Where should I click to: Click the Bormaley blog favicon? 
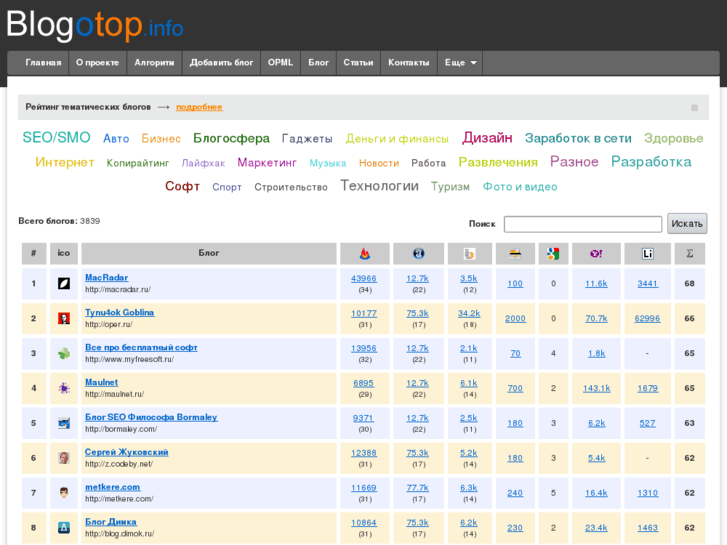[x=64, y=423]
